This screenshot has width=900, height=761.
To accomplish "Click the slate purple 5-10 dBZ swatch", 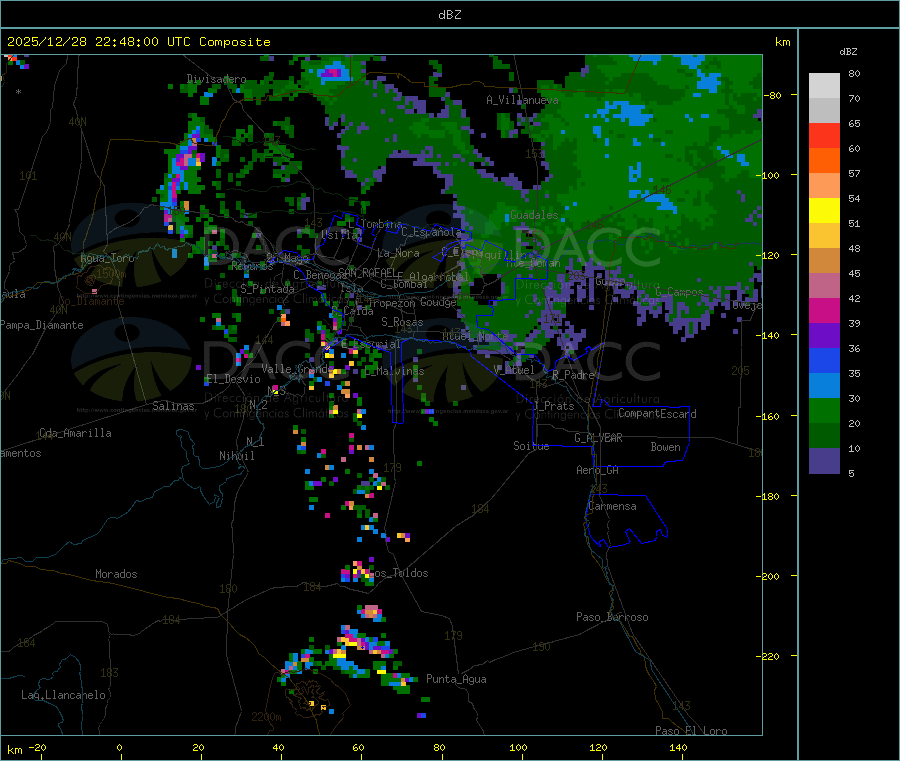I will (824, 461).
